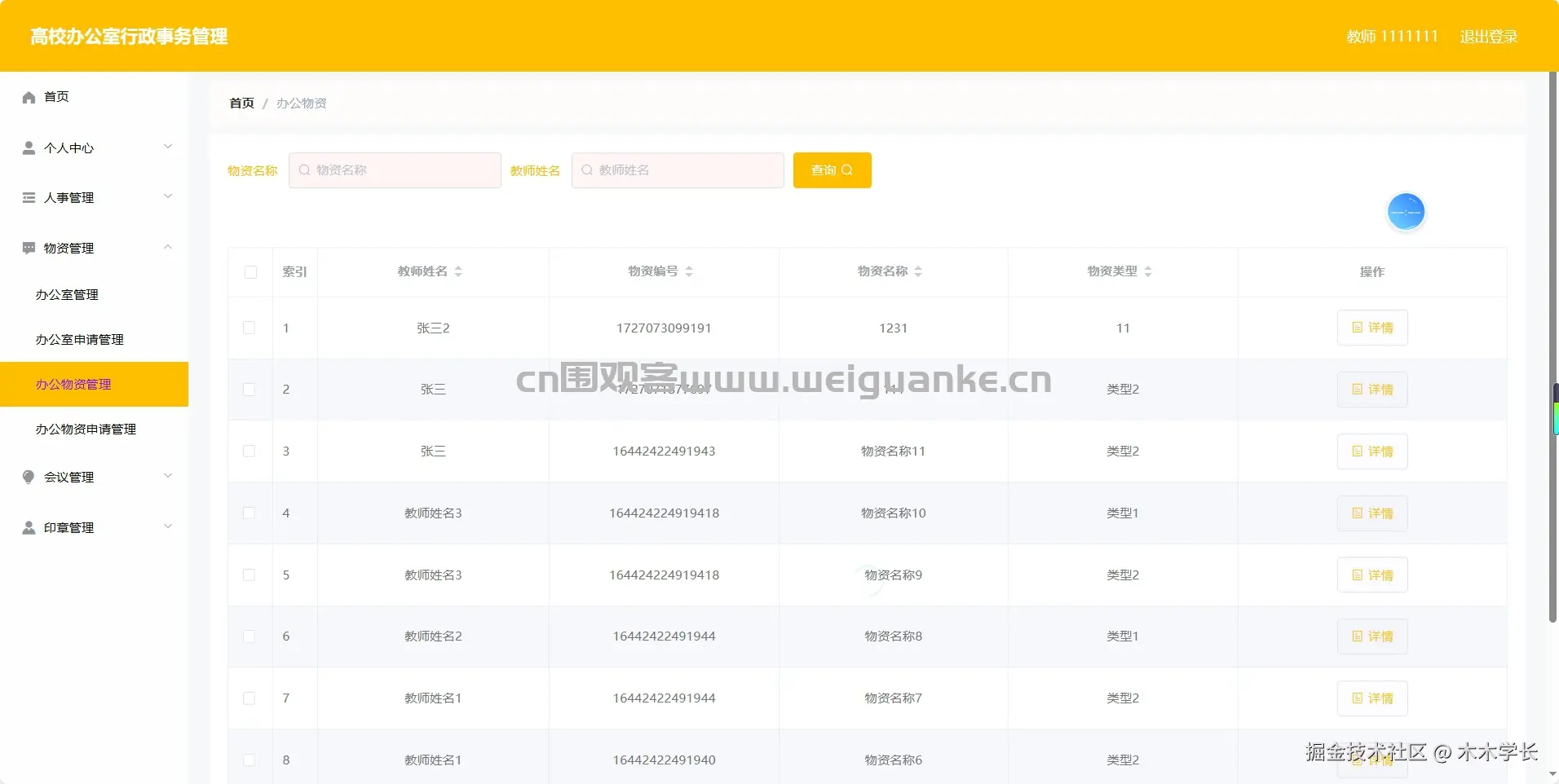Sort the table by 教师姓名 column
This screenshot has width=1559, height=784.
[458, 271]
